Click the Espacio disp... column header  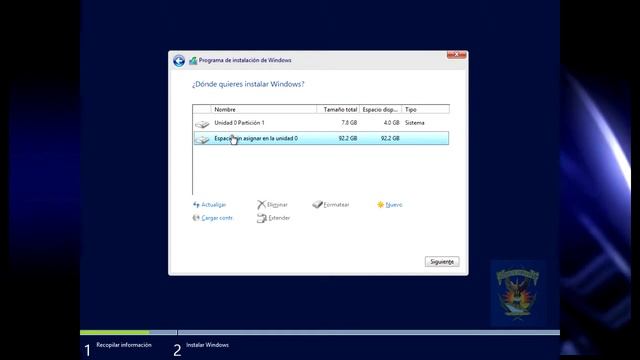coord(380,109)
